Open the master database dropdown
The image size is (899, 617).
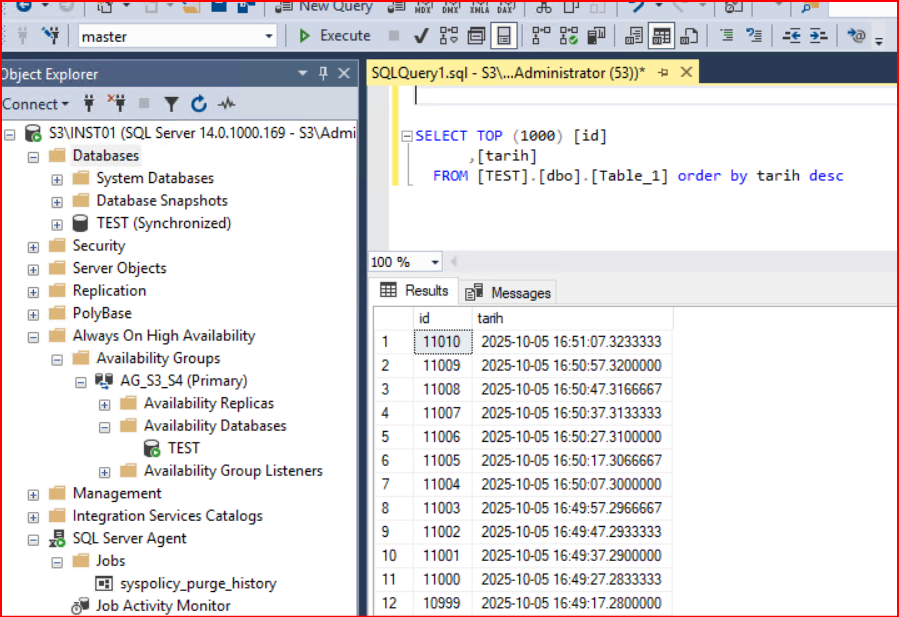coord(268,36)
